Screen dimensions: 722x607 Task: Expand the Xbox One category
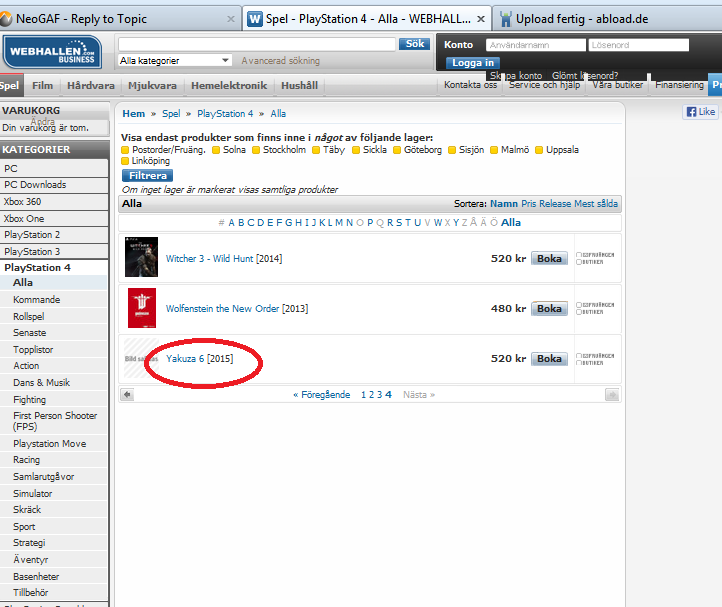(x=24, y=218)
